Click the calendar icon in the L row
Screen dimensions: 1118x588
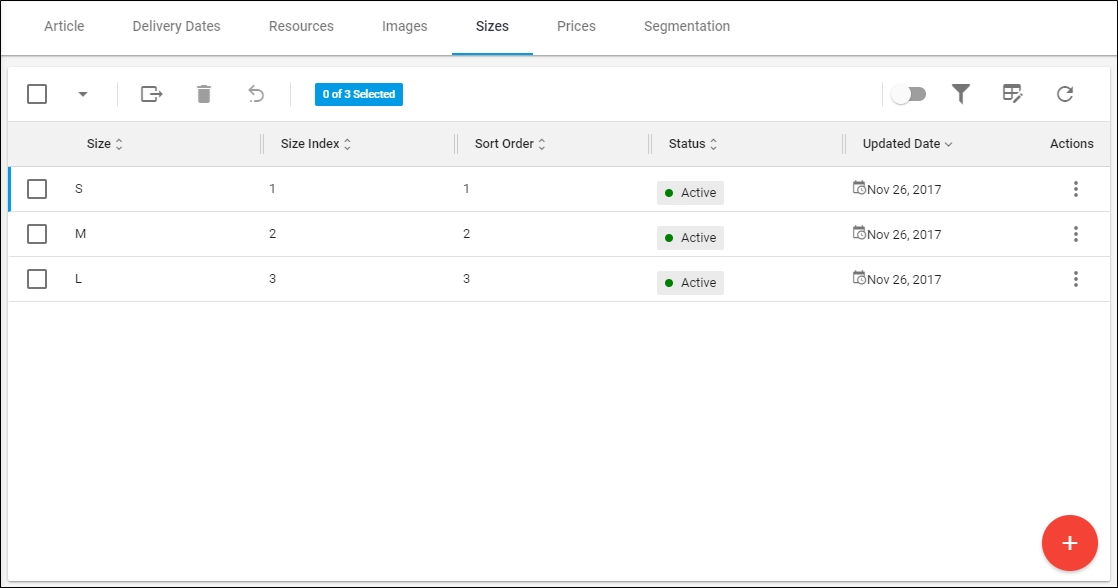tap(859, 278)
